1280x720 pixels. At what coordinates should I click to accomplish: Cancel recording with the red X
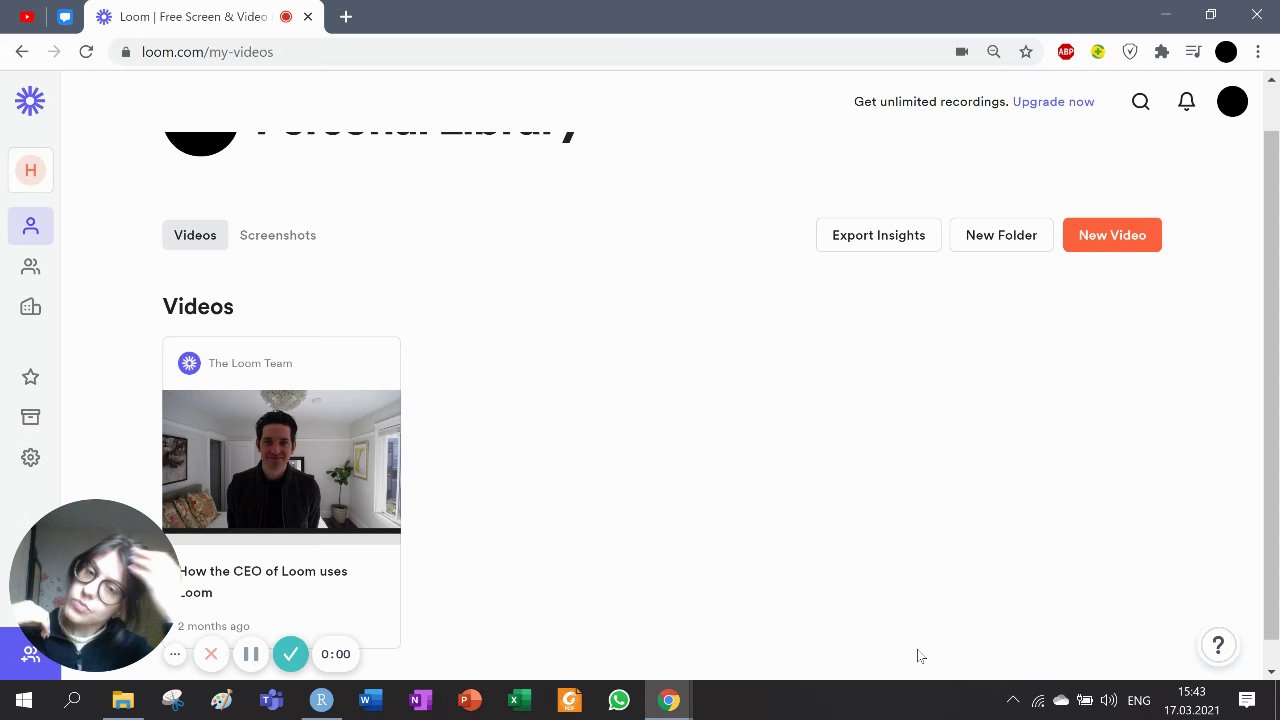(211, 655)
